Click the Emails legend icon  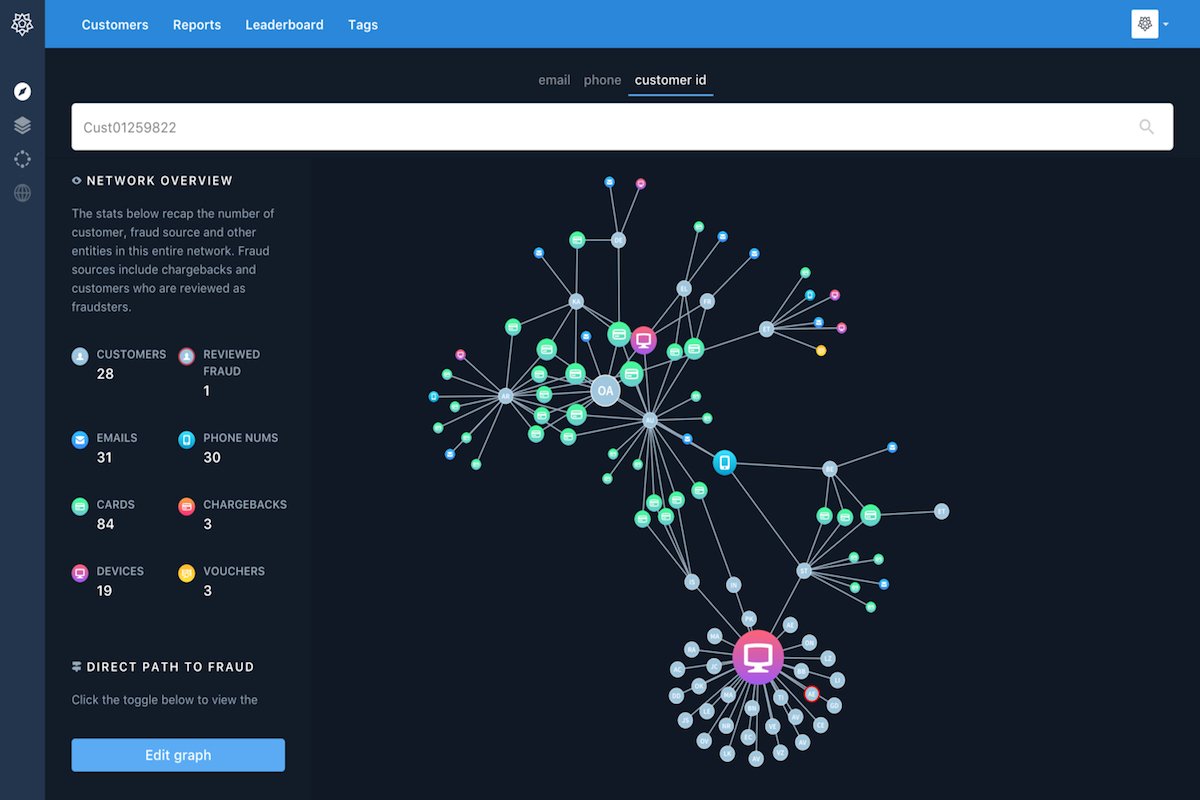(x=80, y=439)
